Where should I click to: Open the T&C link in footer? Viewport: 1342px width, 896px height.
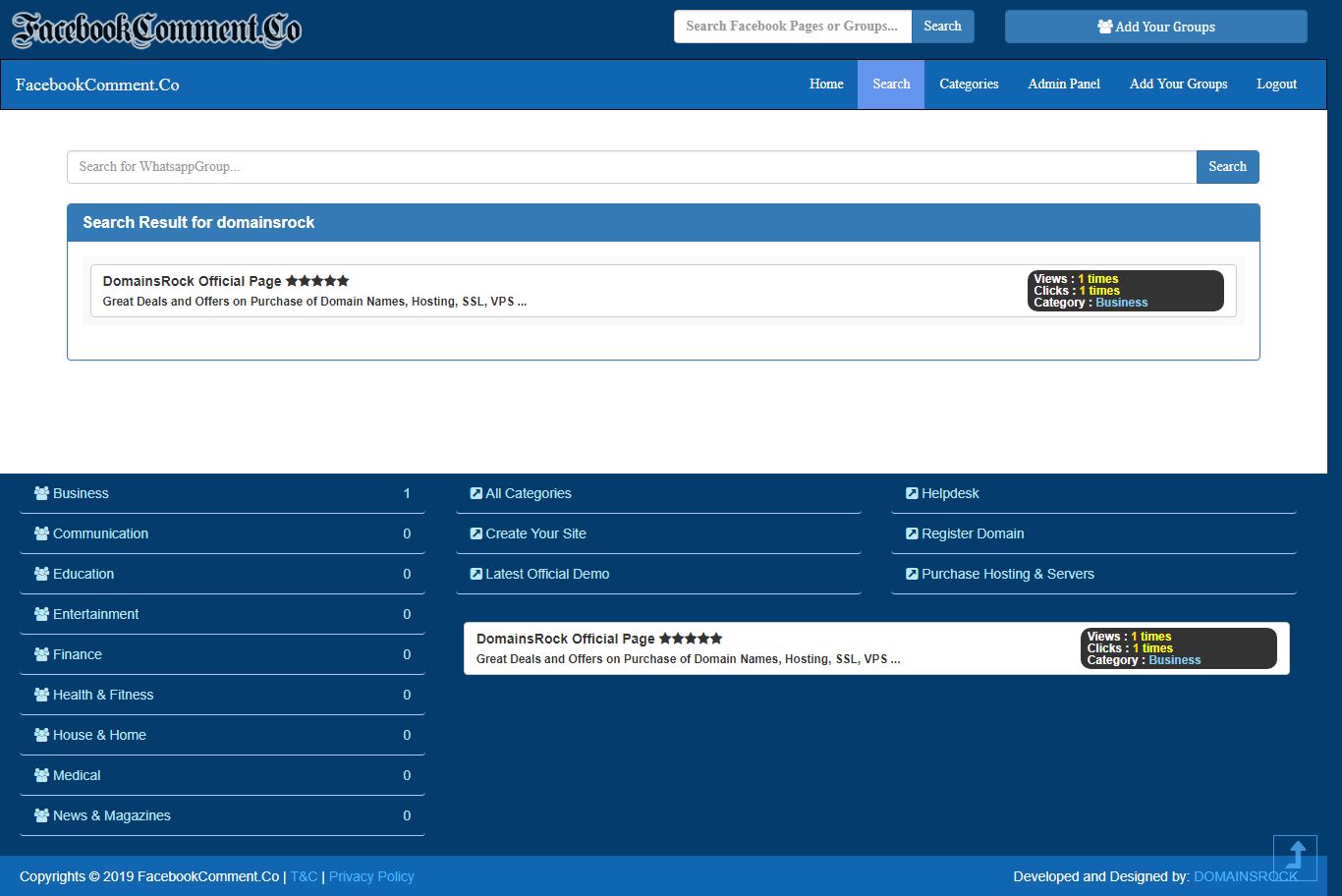click(305, 876)
